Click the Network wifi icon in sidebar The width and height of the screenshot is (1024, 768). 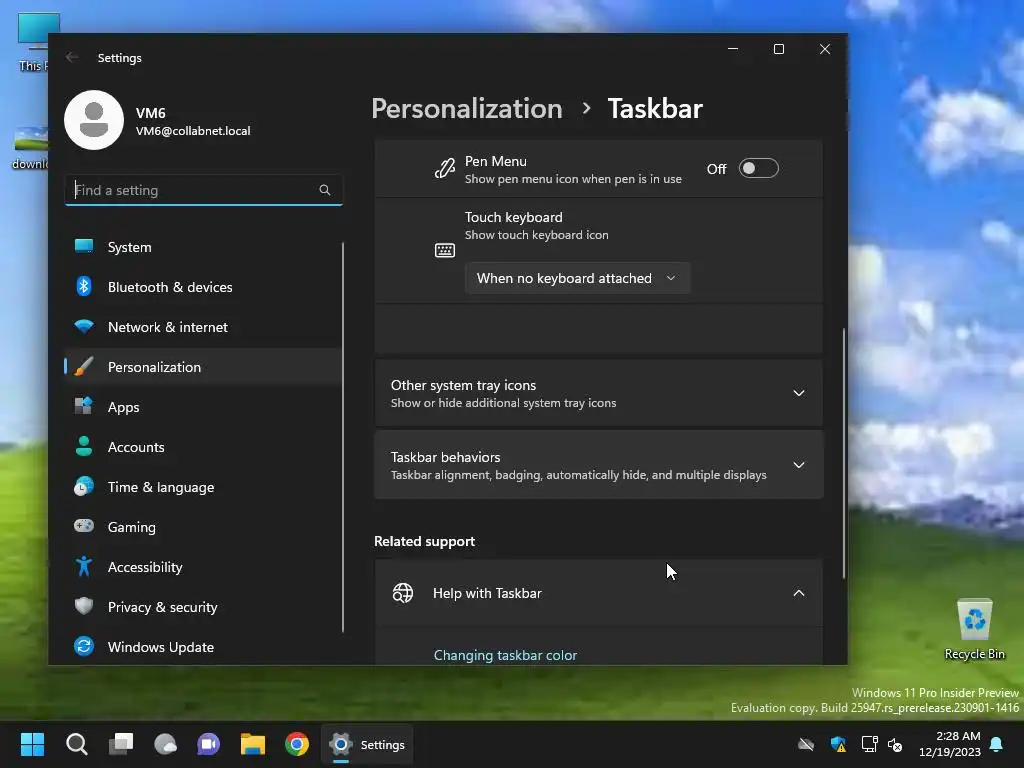coord(84,326)
